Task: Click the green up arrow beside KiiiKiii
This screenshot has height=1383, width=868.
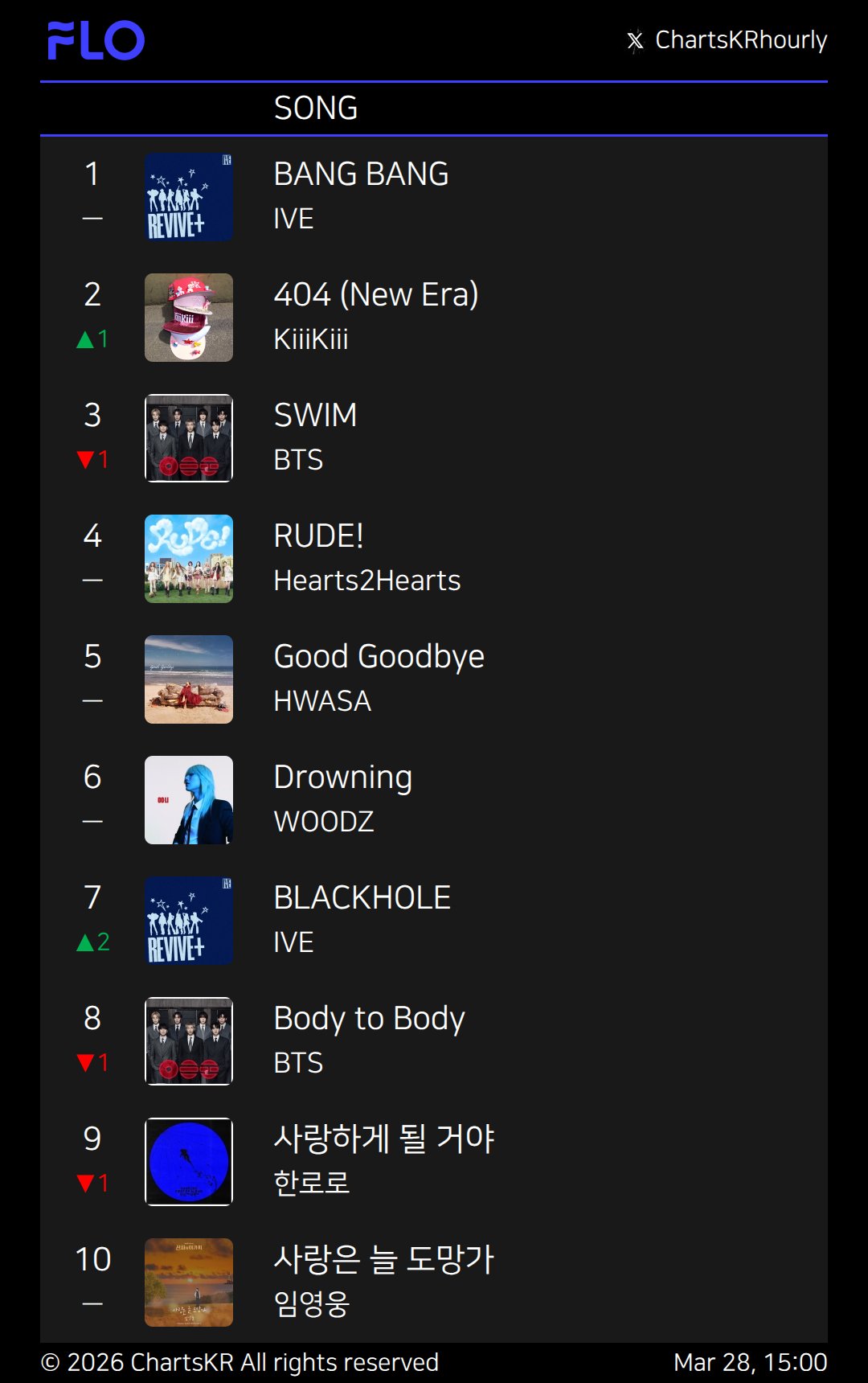Action: pos(85,339)
